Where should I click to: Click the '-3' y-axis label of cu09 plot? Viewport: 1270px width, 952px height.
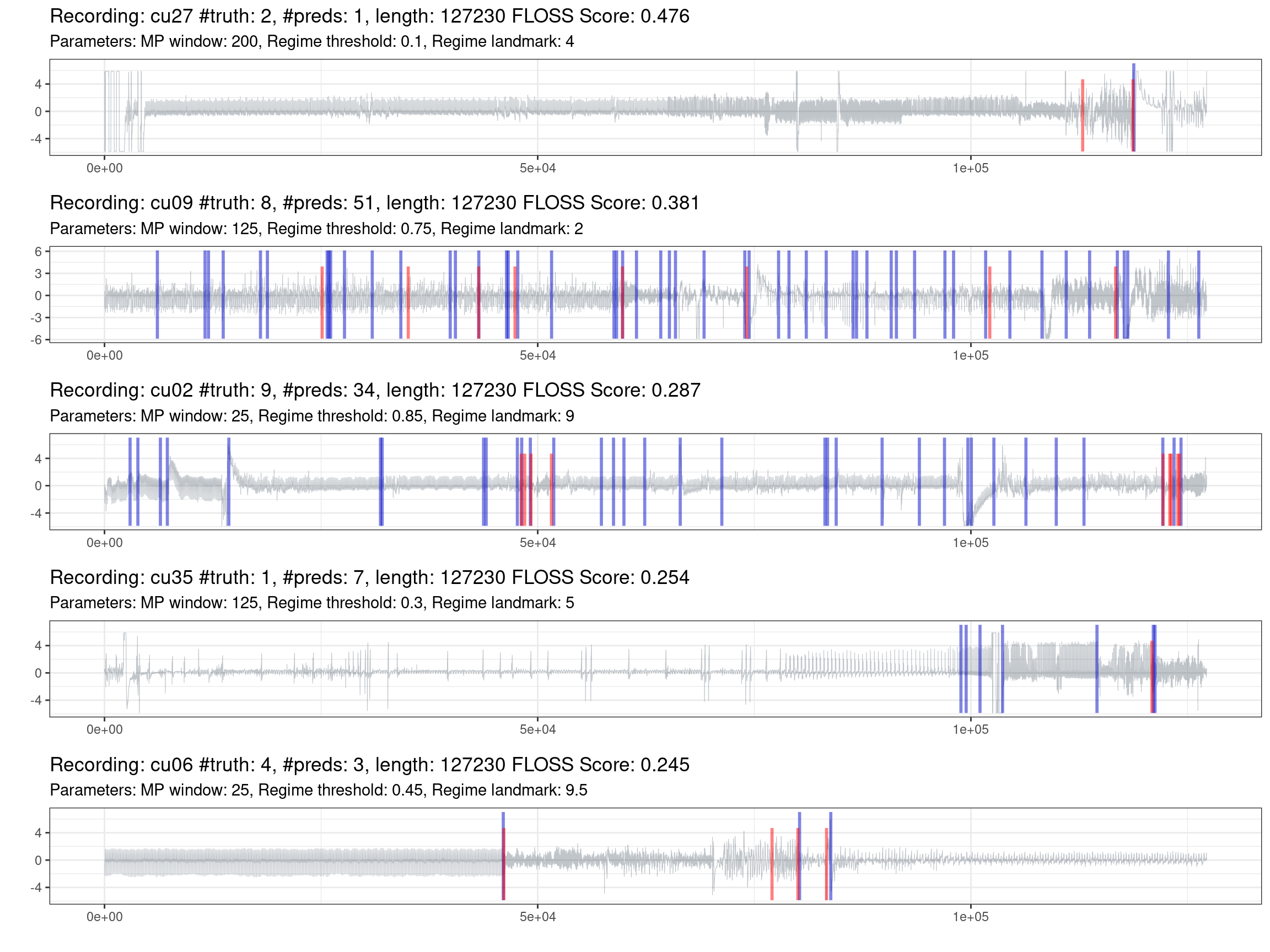coord(36,318)
